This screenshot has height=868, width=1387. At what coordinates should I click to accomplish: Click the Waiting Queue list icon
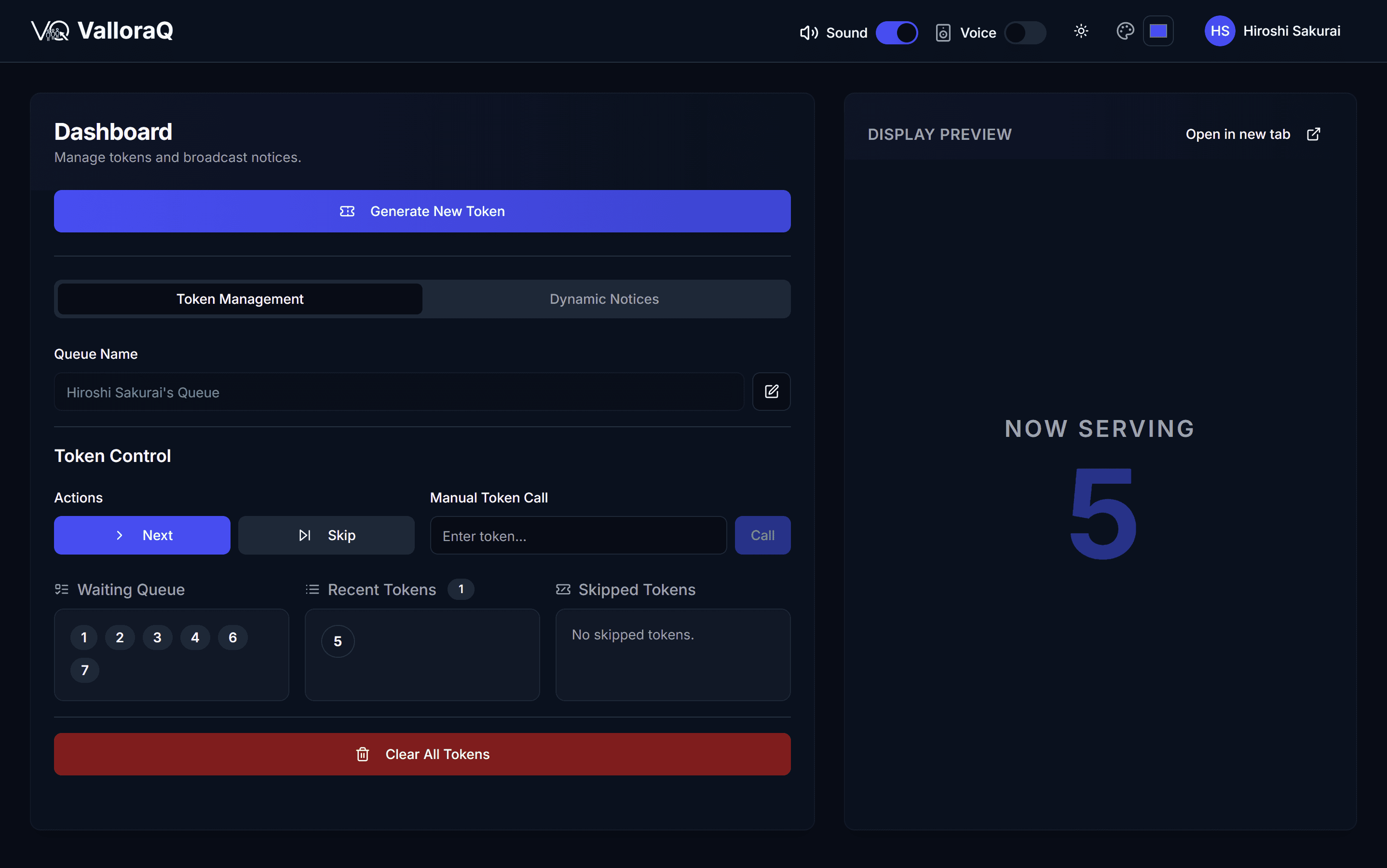62,589
